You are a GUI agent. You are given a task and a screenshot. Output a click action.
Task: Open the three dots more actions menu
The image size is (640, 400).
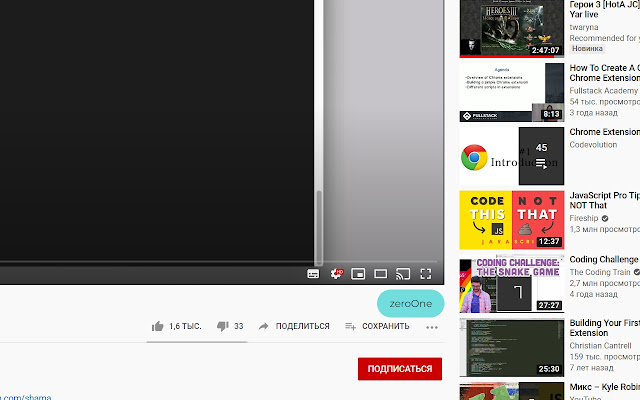tap(432, 327)
